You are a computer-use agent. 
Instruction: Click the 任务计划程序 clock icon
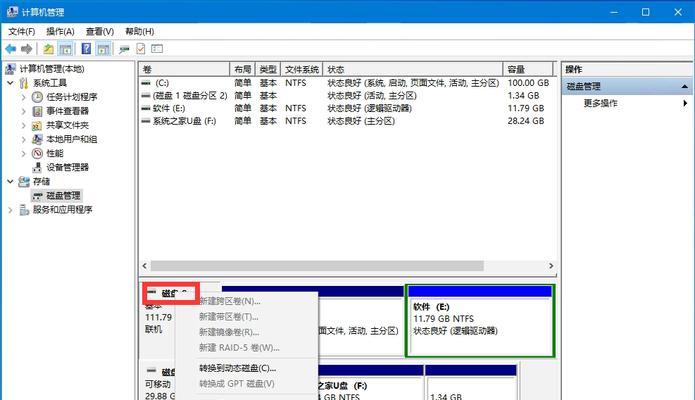[x=37, y=97]
